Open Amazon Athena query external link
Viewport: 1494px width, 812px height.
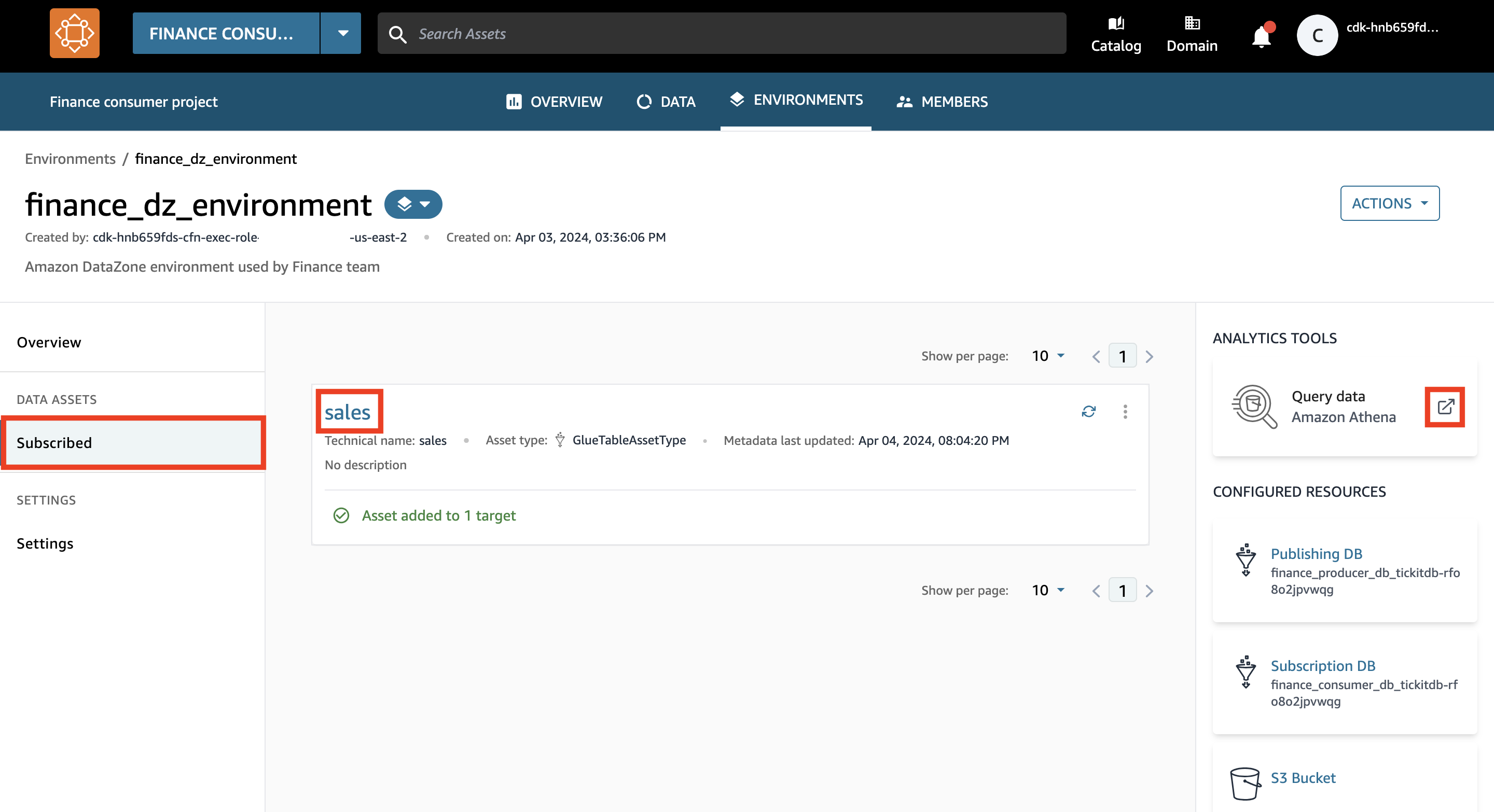pos(1445,407)
